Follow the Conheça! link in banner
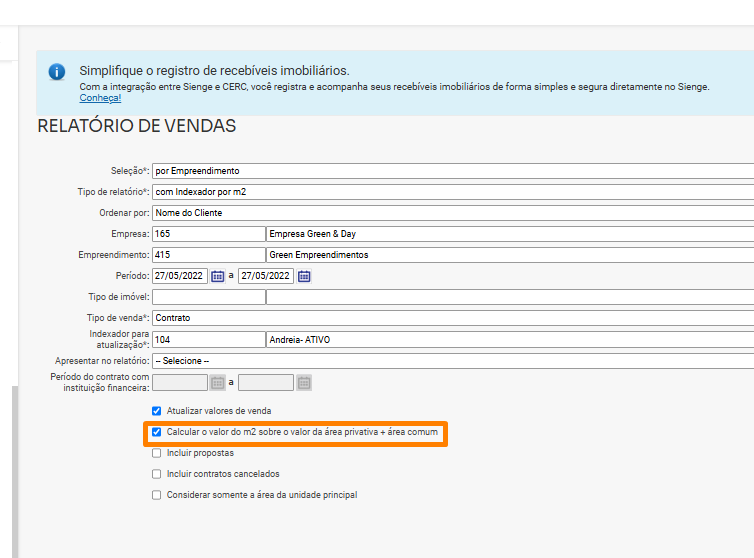The width and height of the screenshot is (754, 558). pos(101,98)
